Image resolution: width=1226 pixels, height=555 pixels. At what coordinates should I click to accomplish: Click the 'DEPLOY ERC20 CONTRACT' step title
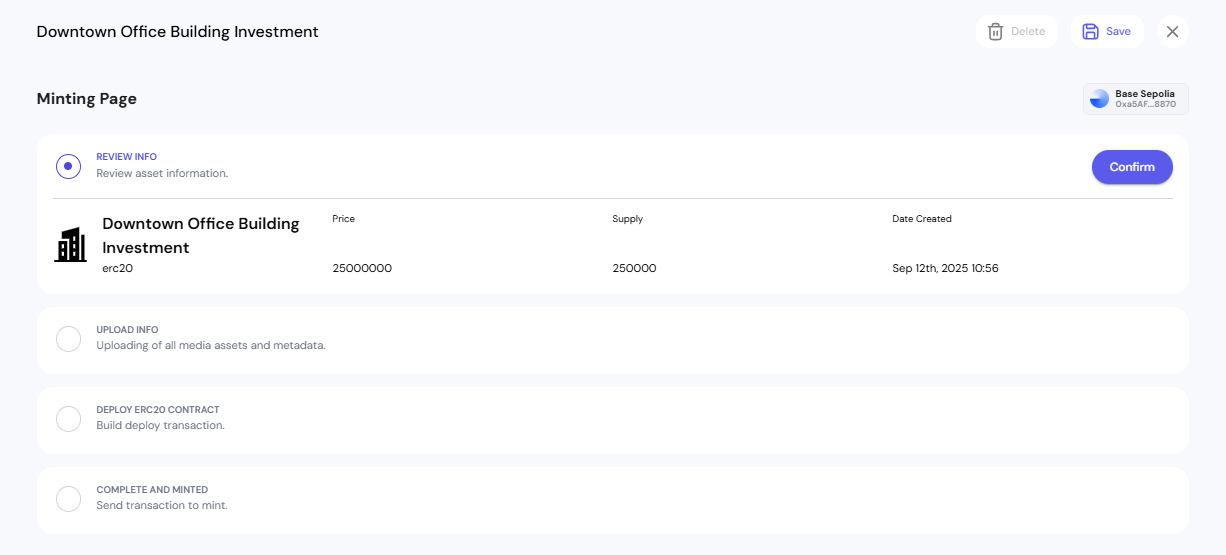pyautogui.click(x=158, y=410)
